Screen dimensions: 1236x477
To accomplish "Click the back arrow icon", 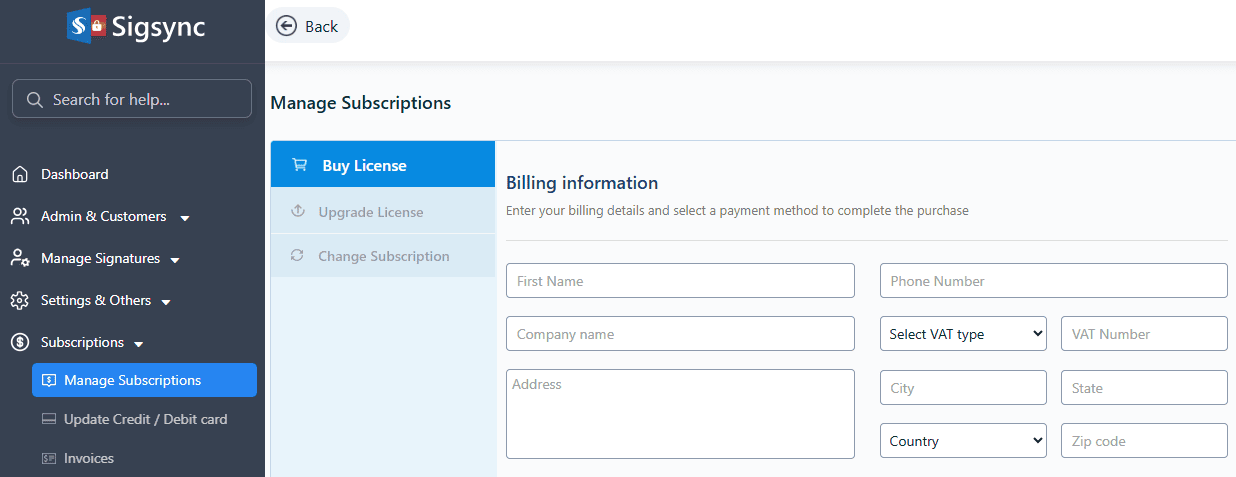I will pos(287,26).
